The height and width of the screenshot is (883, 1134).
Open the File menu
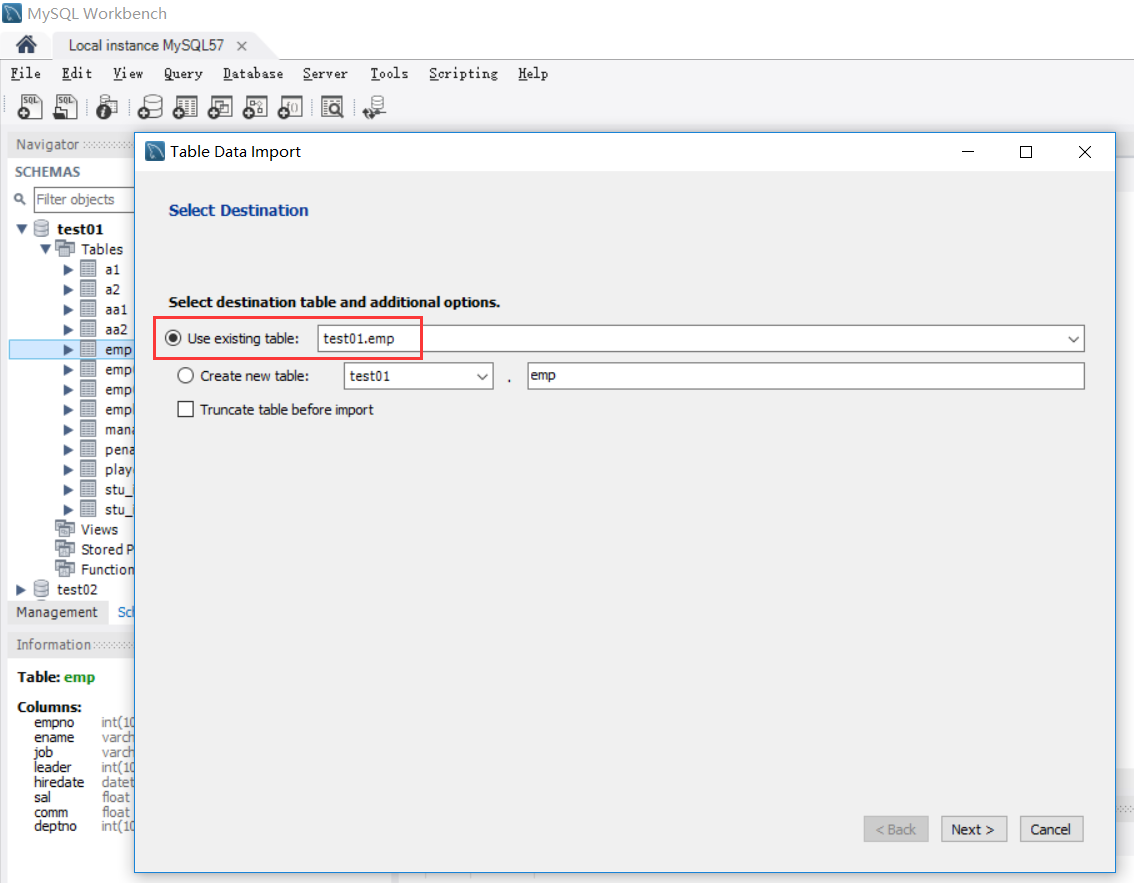click(25, 73)
